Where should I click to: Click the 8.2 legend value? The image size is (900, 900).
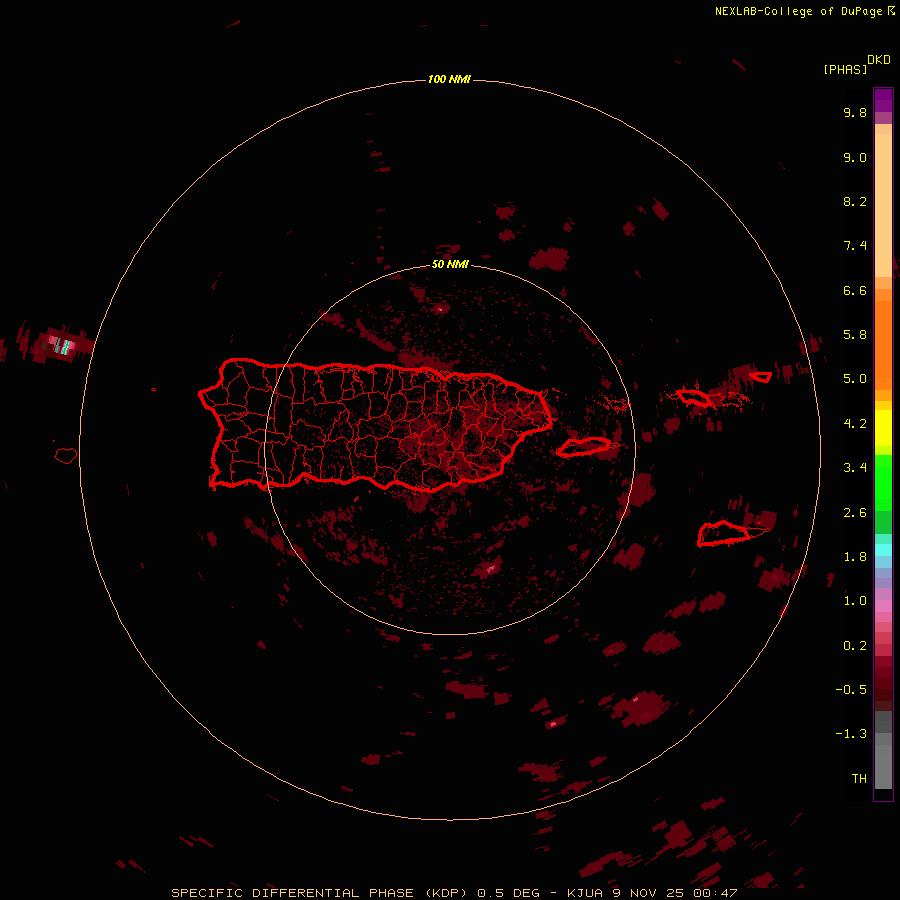coord(855,201)
